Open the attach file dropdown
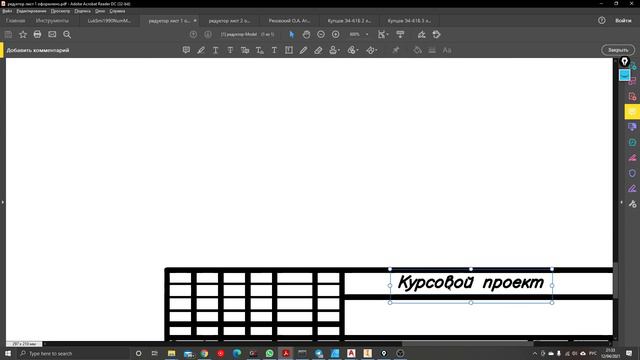The width and height of the screenshot is (640, 360). point(353,50)
